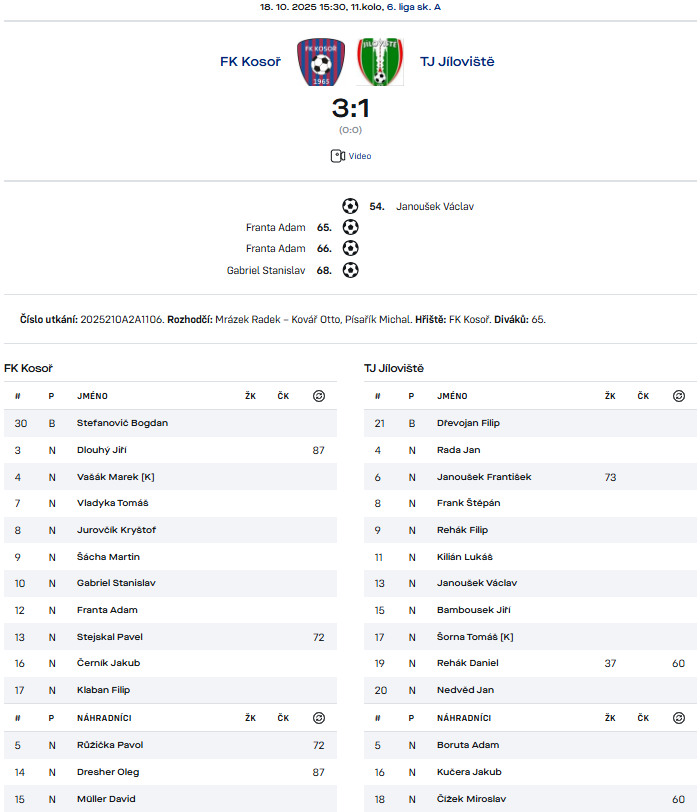
Task: Click the JMÉNO column header for FK Kosoř
Action: [92, 396]
